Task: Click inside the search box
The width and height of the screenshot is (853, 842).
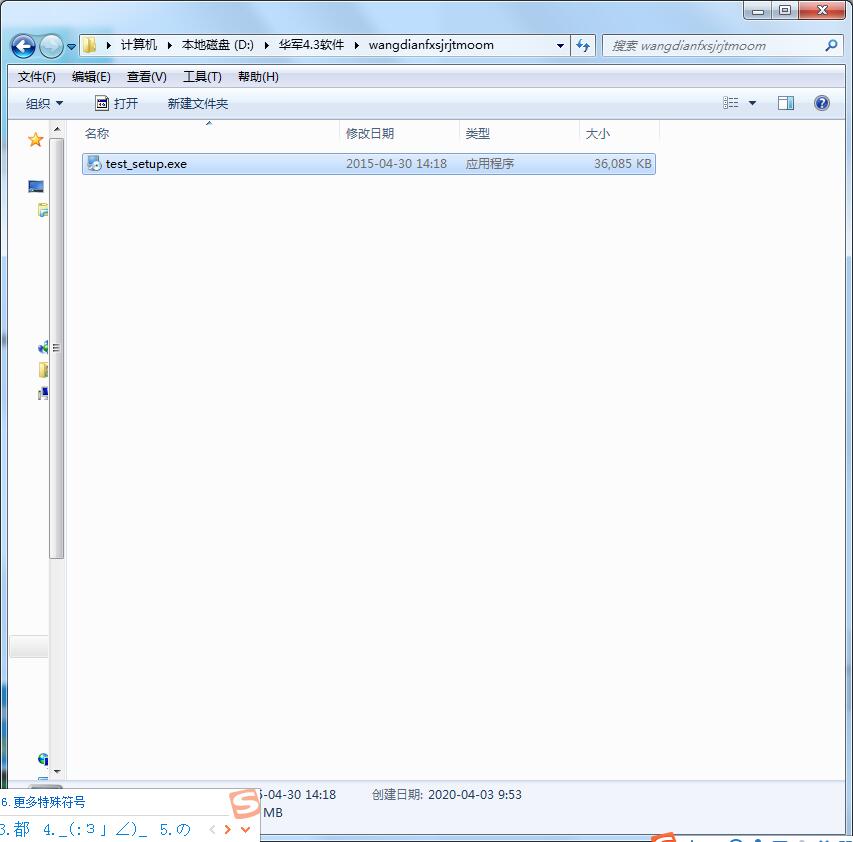Action: pos(700,46)
